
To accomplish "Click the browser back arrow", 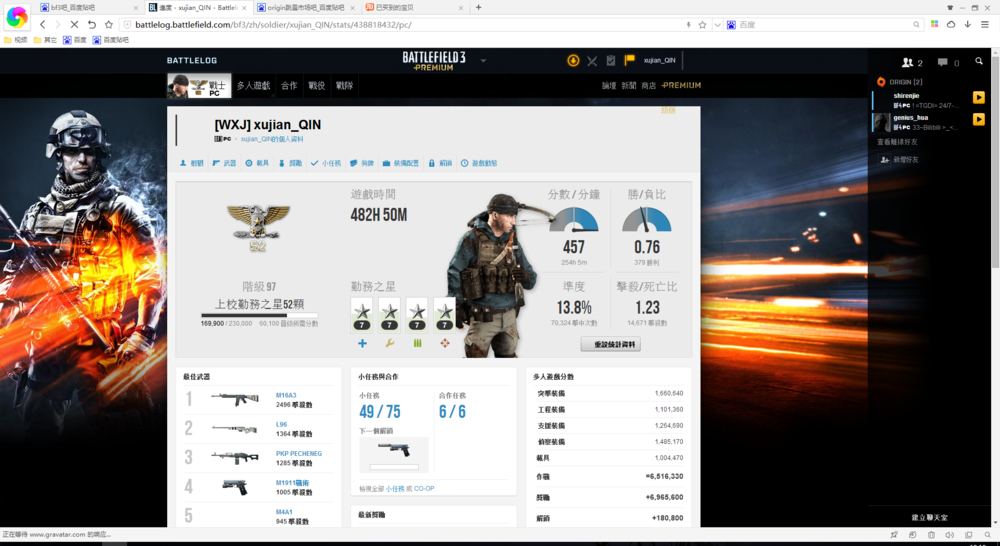I will pyautogui.click(x=43, y=24).
